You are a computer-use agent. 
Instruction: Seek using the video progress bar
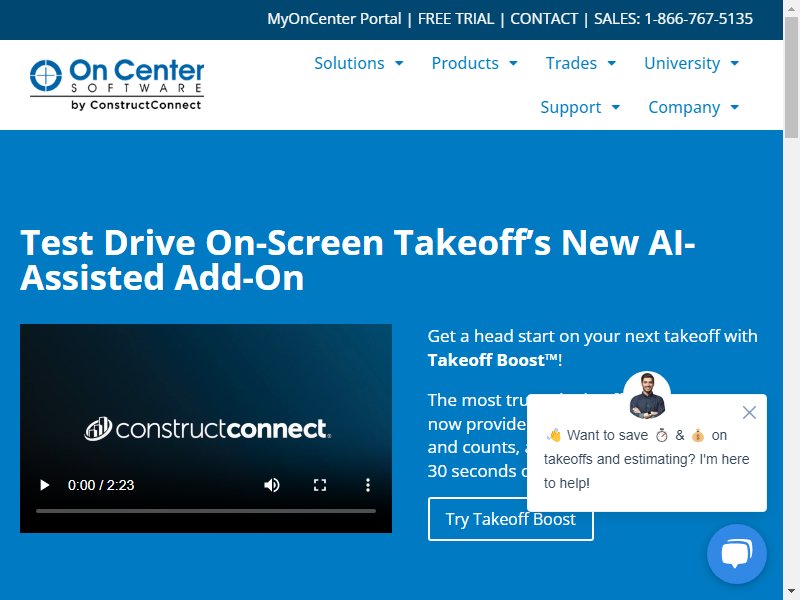(x=206, y=511)
